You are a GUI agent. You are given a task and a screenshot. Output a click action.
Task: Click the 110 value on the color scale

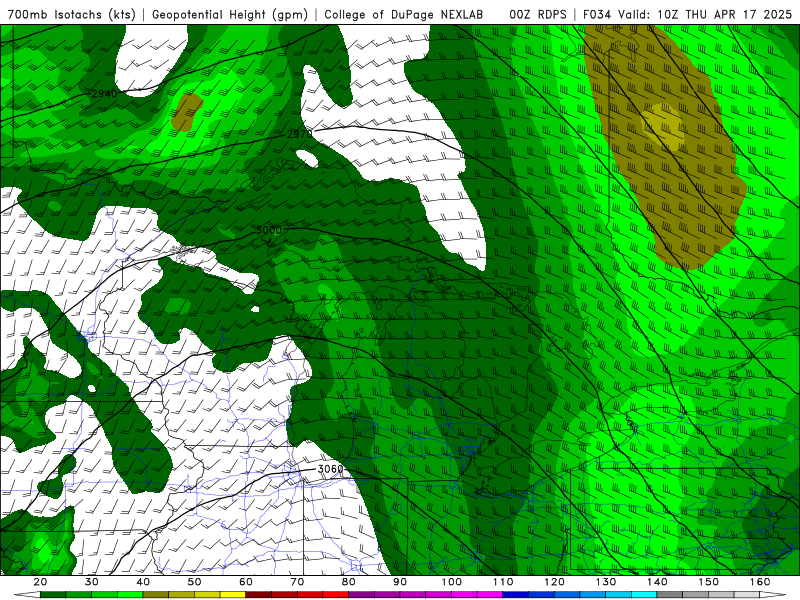(503, 582)
